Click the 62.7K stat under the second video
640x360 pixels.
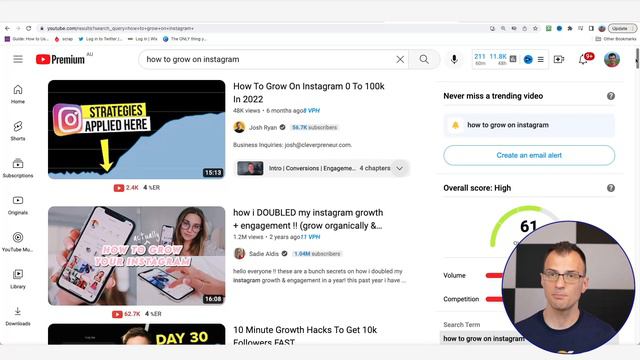pos(126,314)
